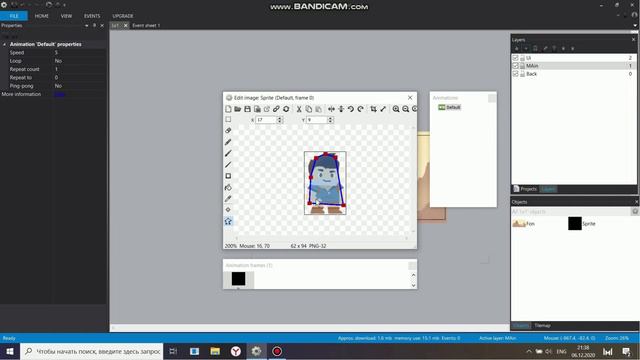
Task: Flip the sprite image vertically
Action: 341,109
